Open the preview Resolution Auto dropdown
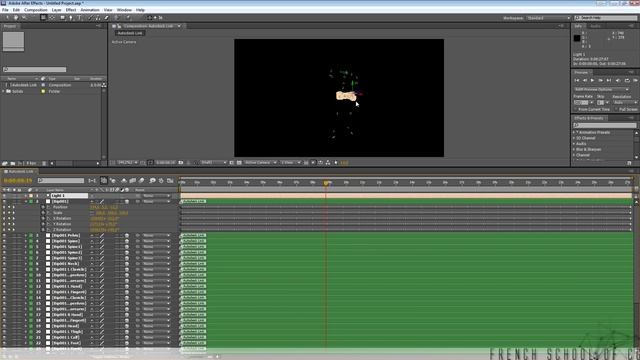Screen dimensions: 640x360 coord(624,102)
